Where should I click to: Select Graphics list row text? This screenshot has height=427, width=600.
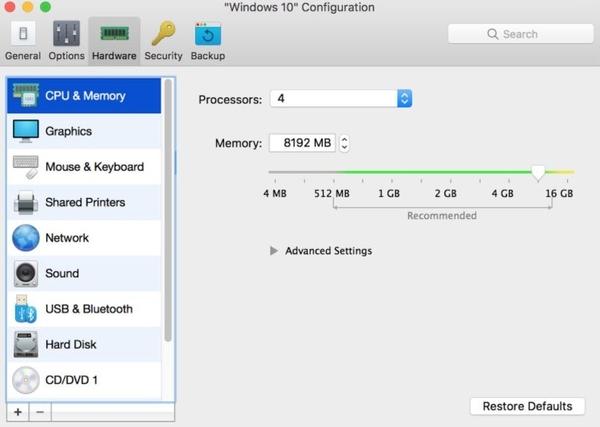click(x=68, y=131)
